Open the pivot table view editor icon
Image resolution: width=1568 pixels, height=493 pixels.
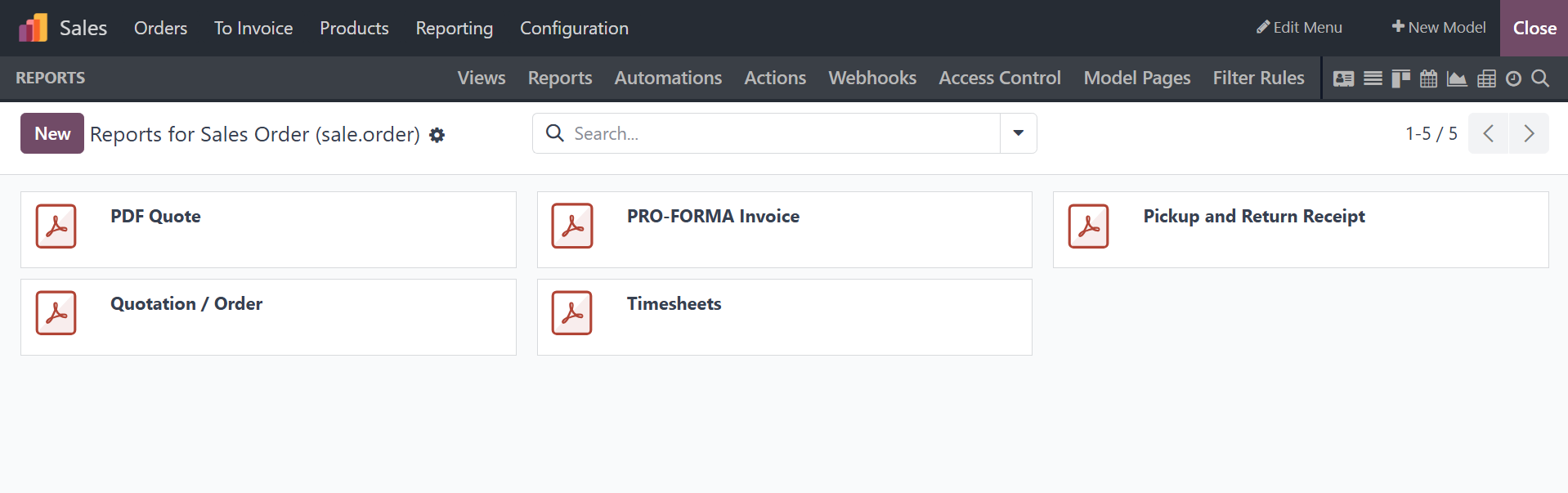(1486, 78)
